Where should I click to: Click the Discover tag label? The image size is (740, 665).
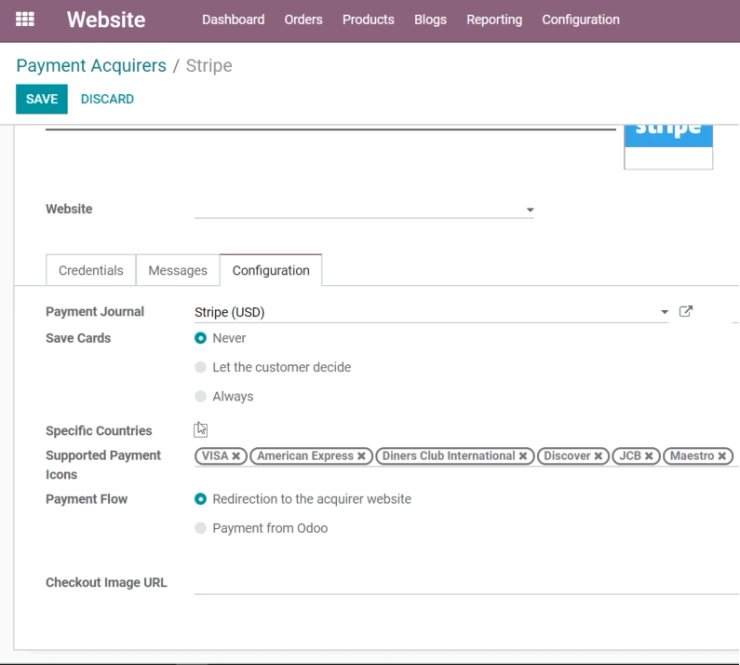[567, 456]
